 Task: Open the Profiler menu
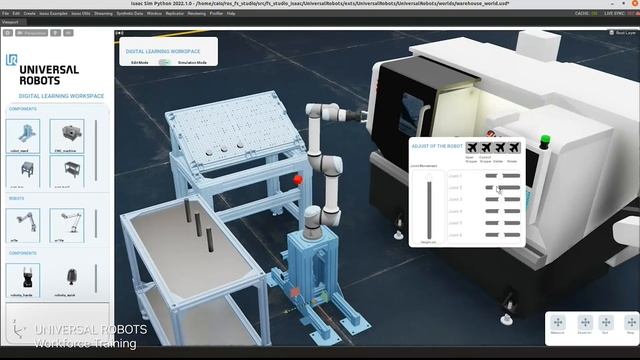[x=216, y=13]
